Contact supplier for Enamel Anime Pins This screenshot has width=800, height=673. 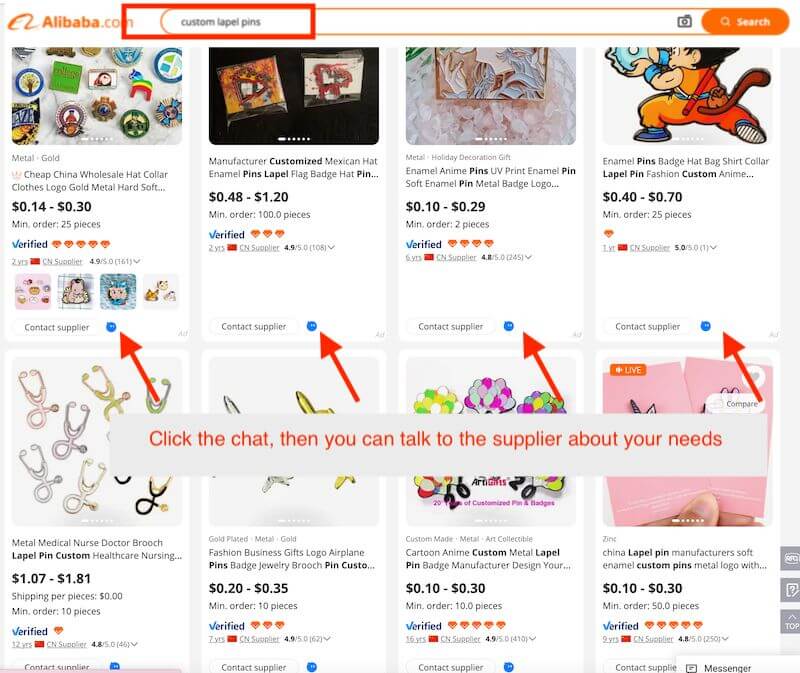coord(451,327)
